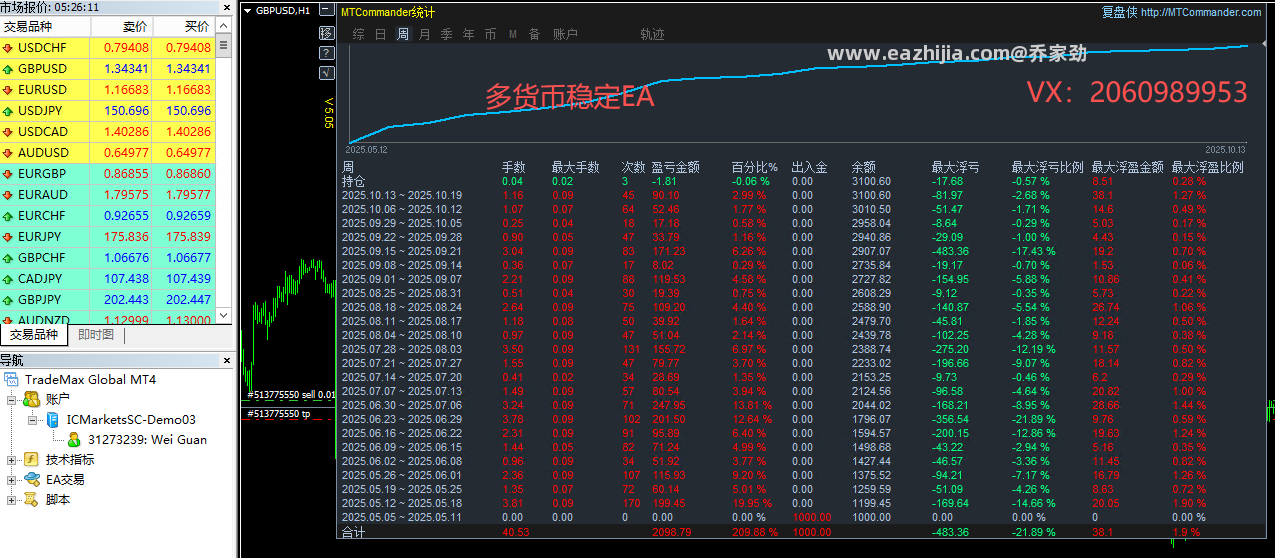Collapse the ICMarketsSC-Demo03 node
The width and height of the screenshot is (1275, 558).
pos(32,420)
